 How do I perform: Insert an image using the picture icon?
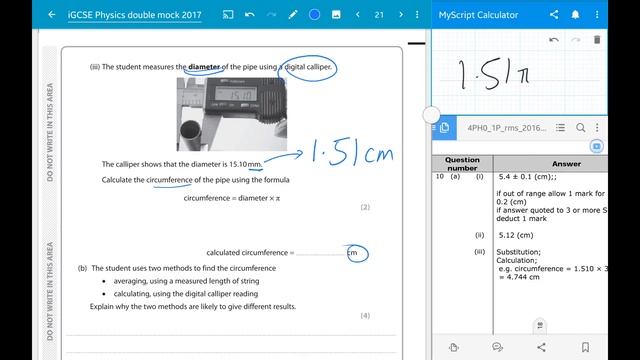[336, 15]
